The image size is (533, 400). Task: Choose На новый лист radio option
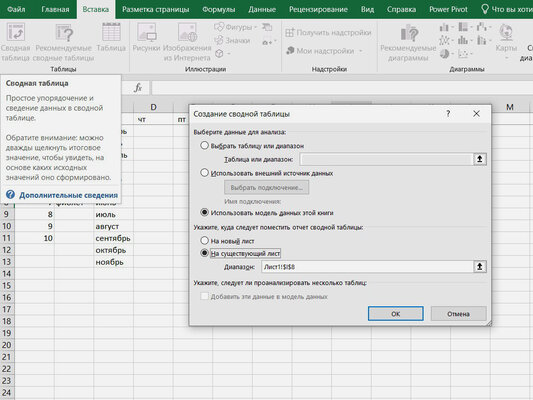(204, 241)
